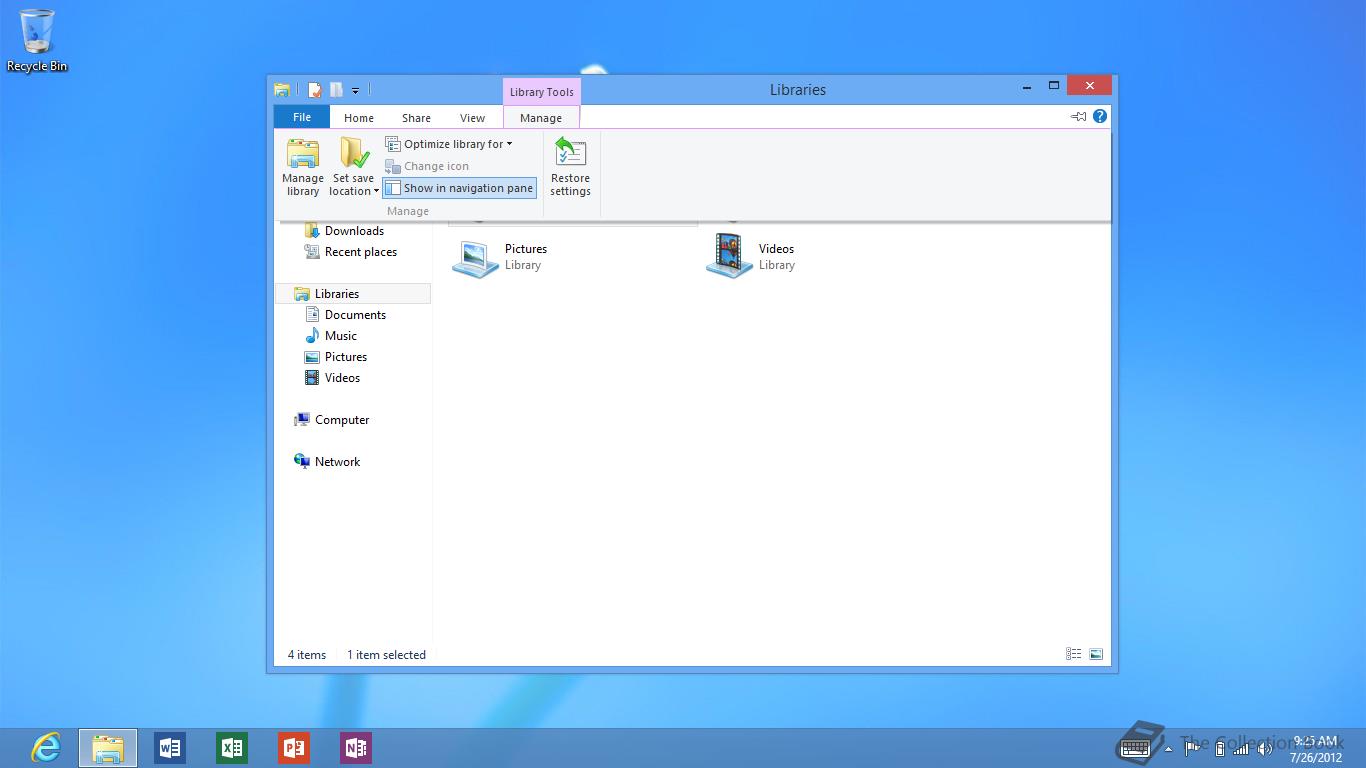Select Computer in the navigation pane
The height and width of the screenshot is (768, 1366).
331,420
